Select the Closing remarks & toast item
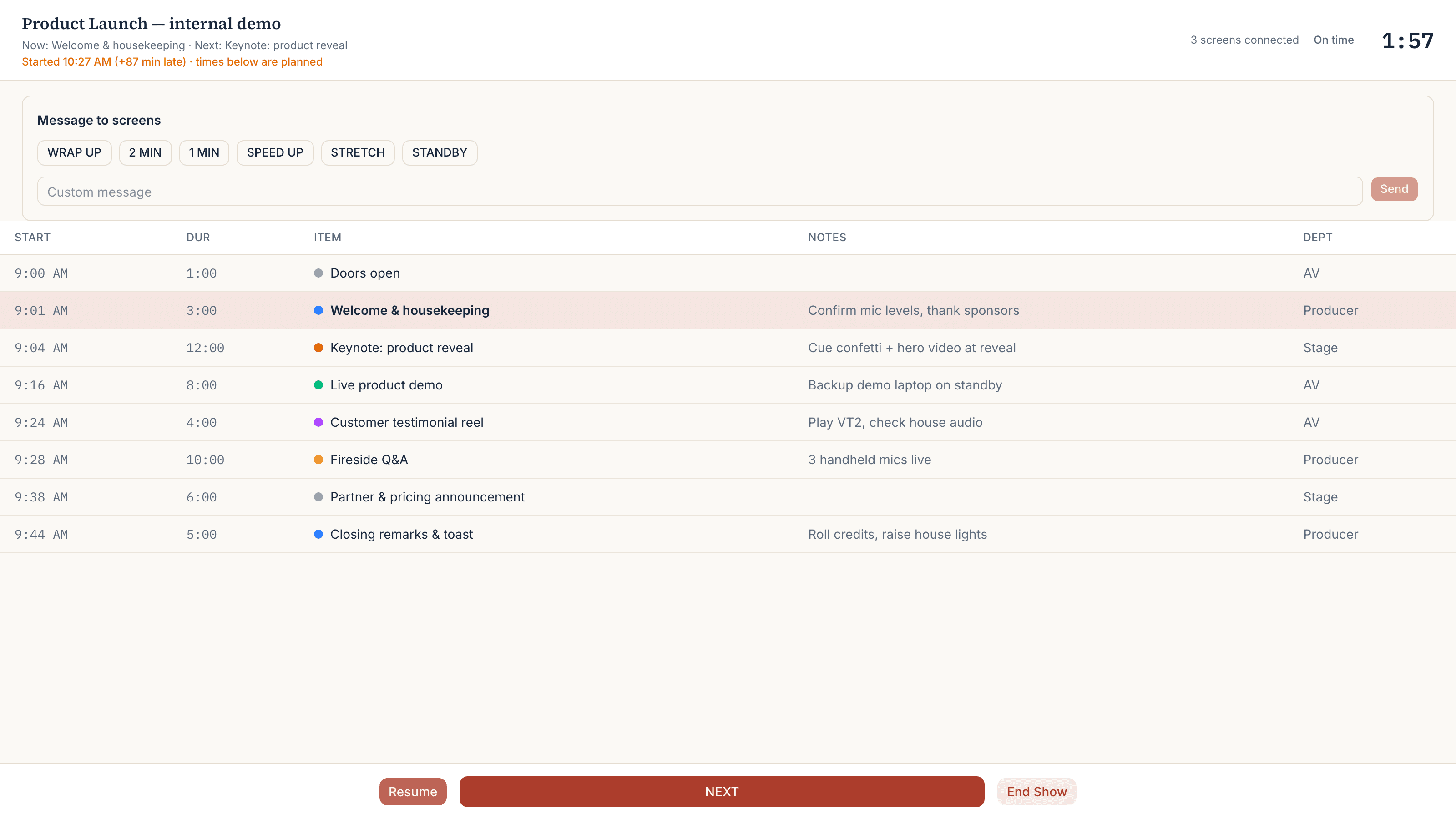Screen dimensions: 1456x819 pos(402,534)
